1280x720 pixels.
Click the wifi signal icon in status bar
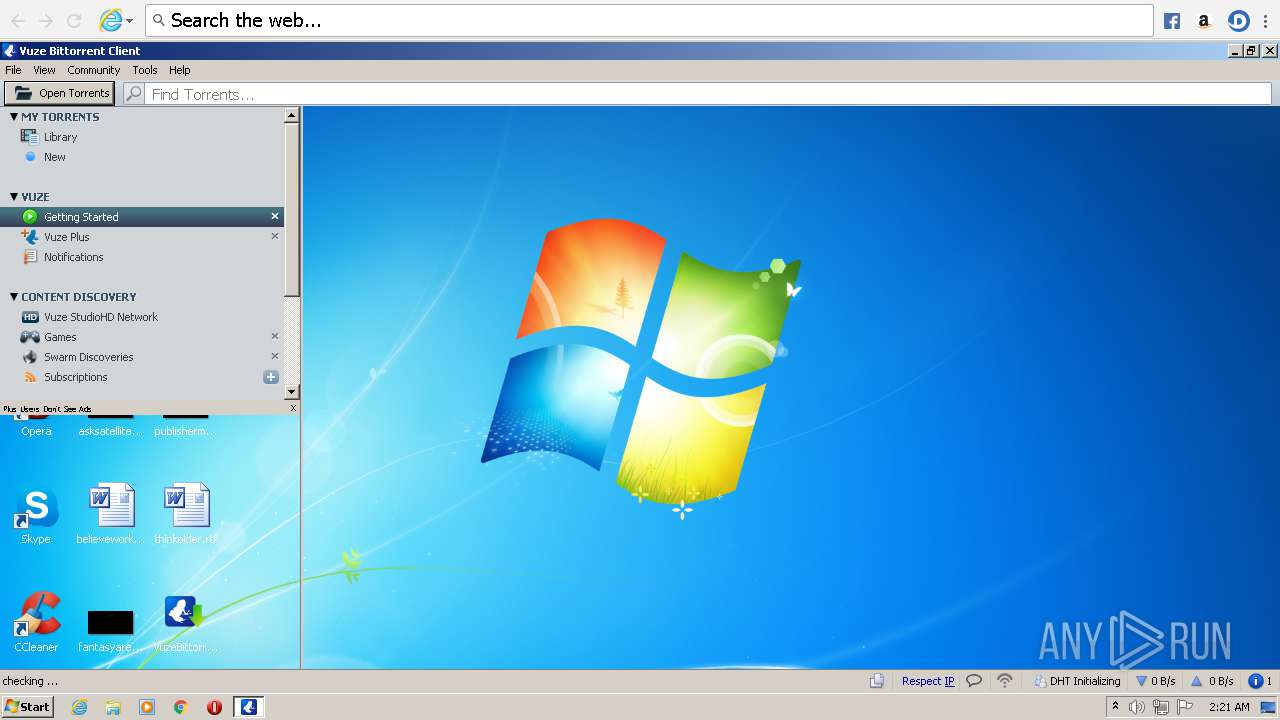click(x=1005, y=681)
